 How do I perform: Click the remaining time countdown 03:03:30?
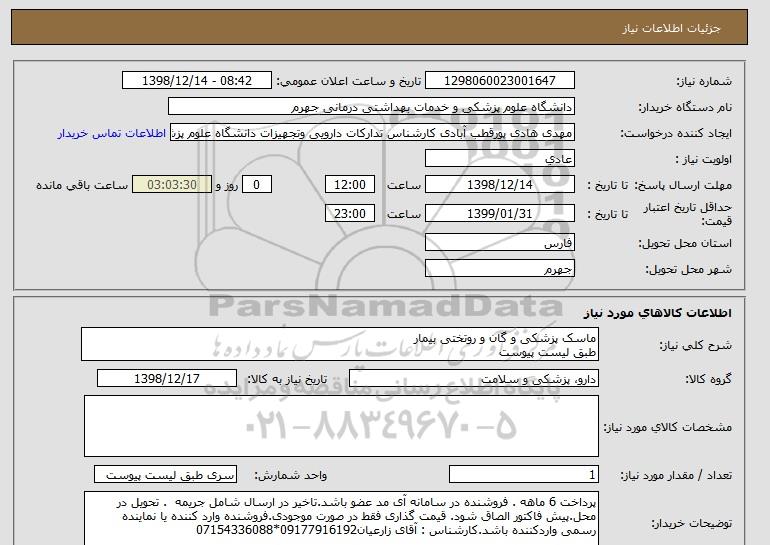[x=172, y=185]
